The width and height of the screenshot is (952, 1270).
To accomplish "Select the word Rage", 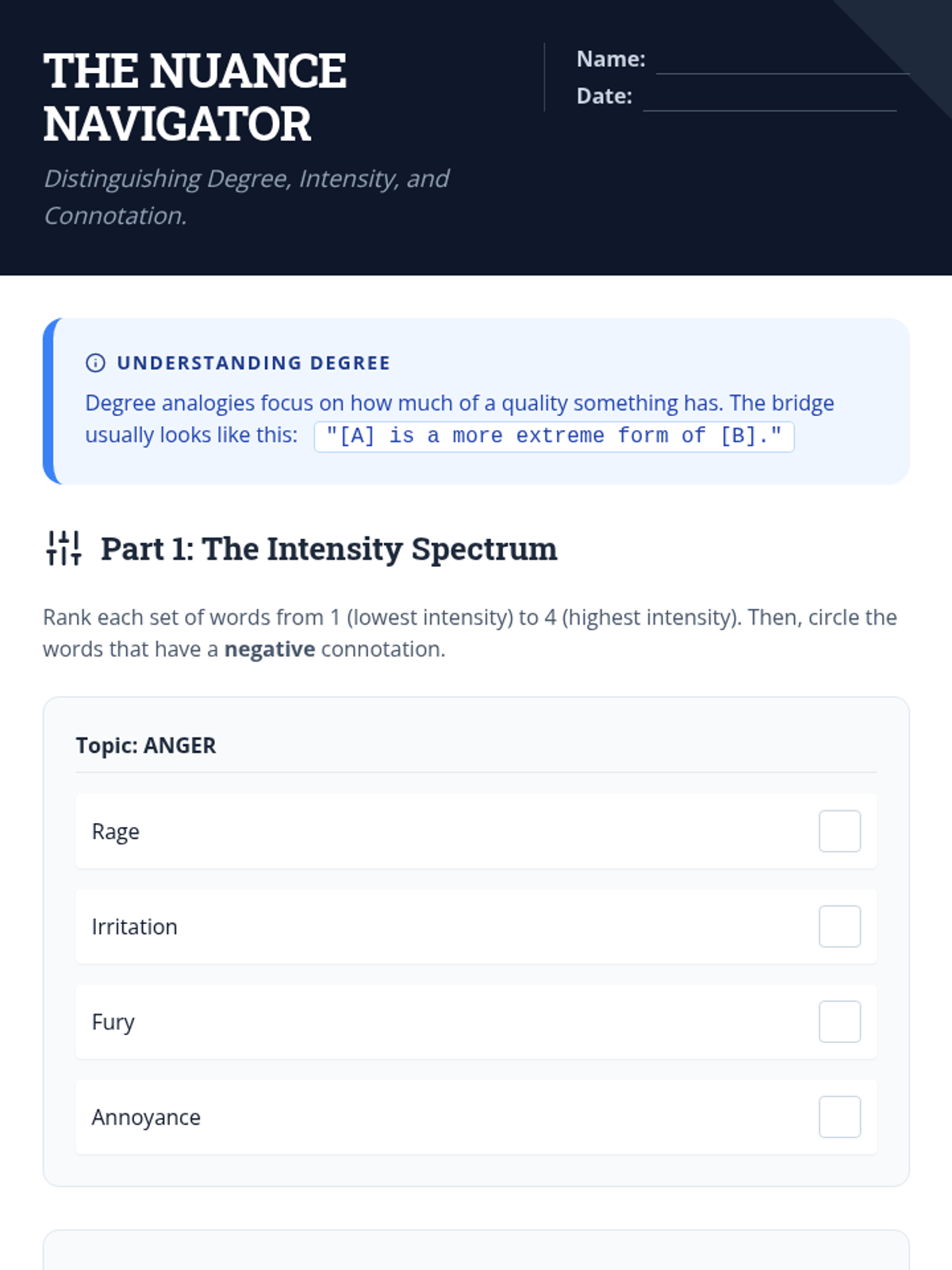I will (116, 832).
